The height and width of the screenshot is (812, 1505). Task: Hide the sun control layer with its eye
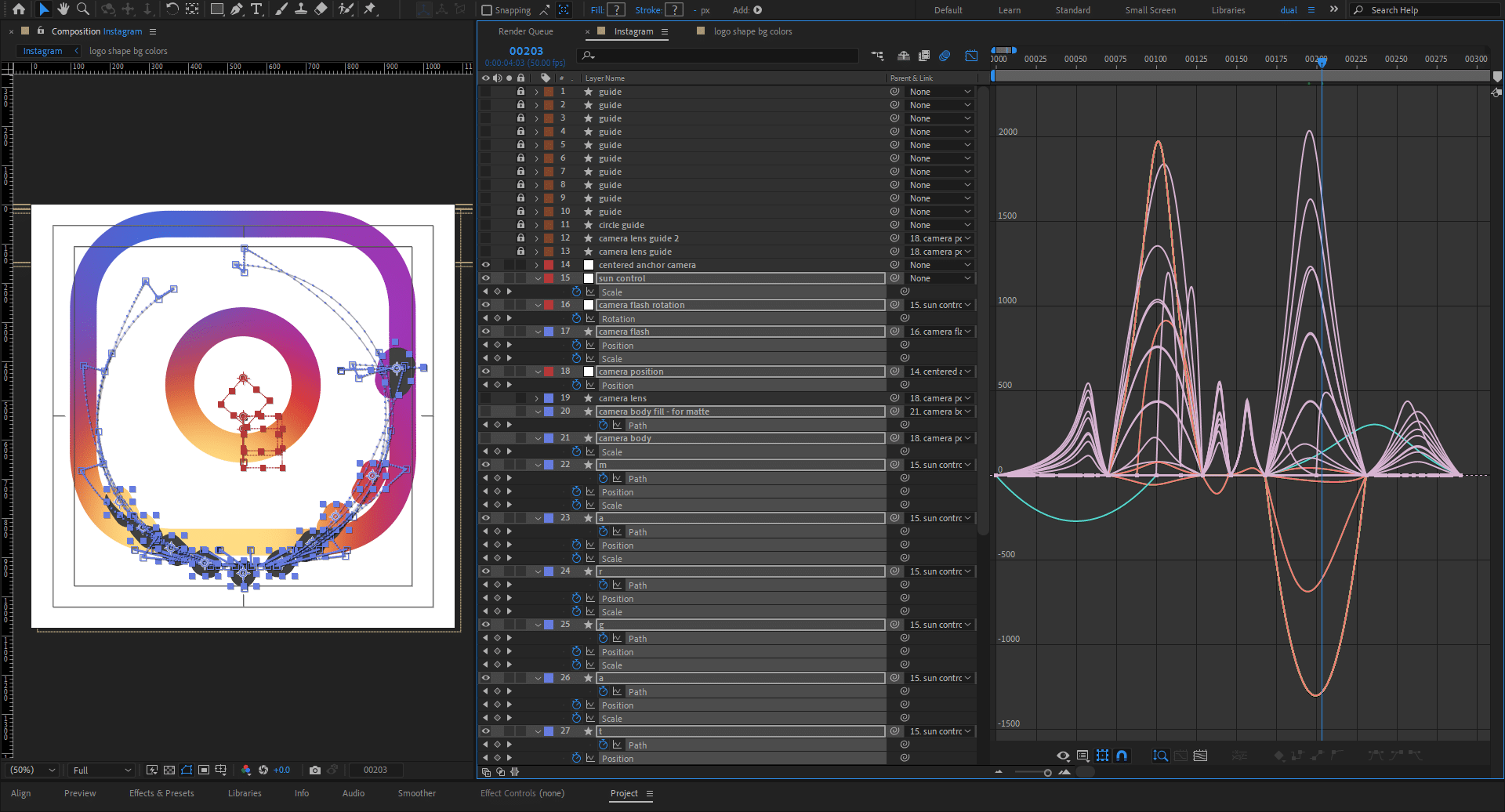(485, 278)
